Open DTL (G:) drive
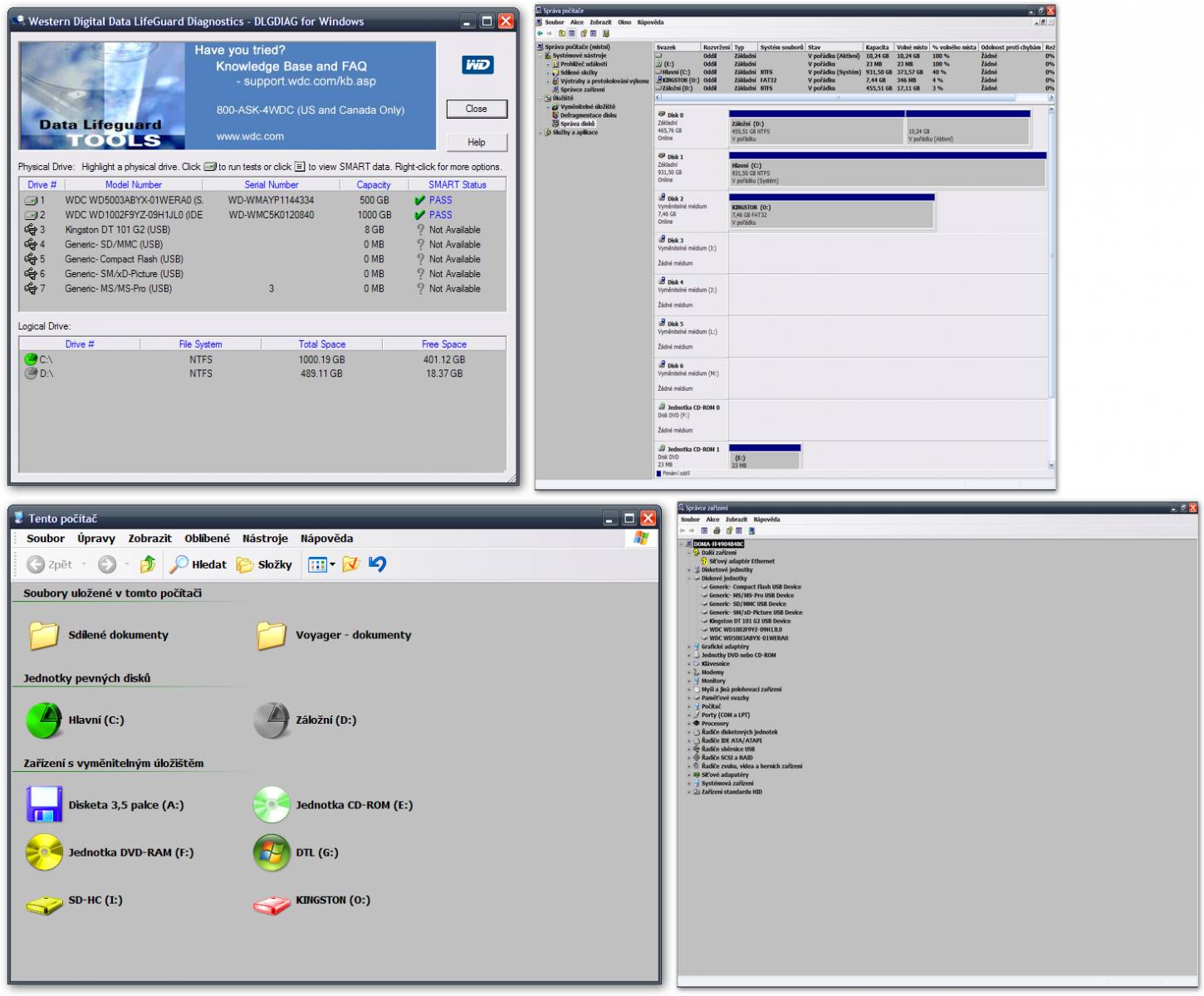This screenshot has width=1204, height=996. pyautogui.click(x=296, y=852)
